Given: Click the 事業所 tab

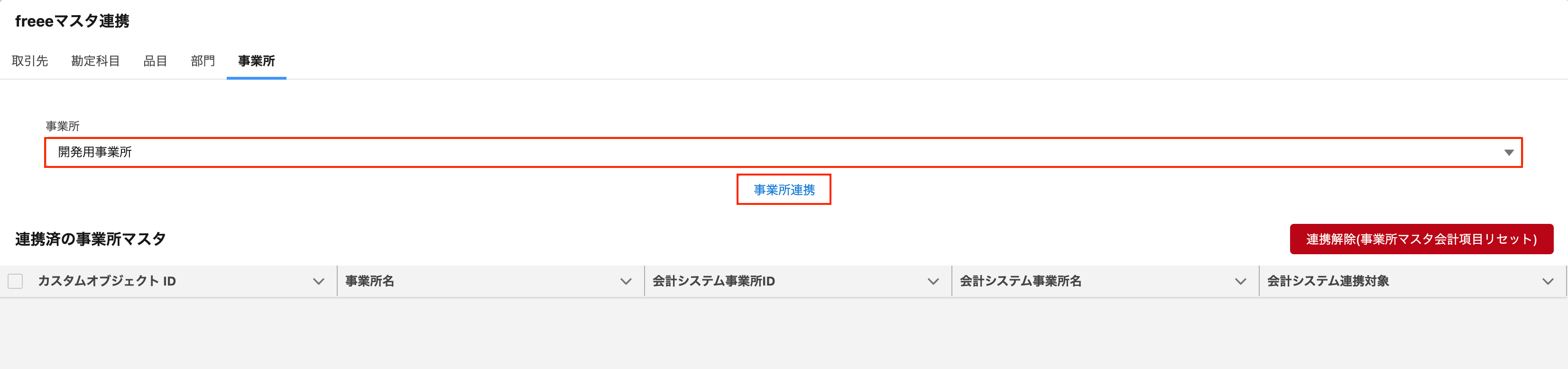Looking at the screenshot, I should (256, 61).
